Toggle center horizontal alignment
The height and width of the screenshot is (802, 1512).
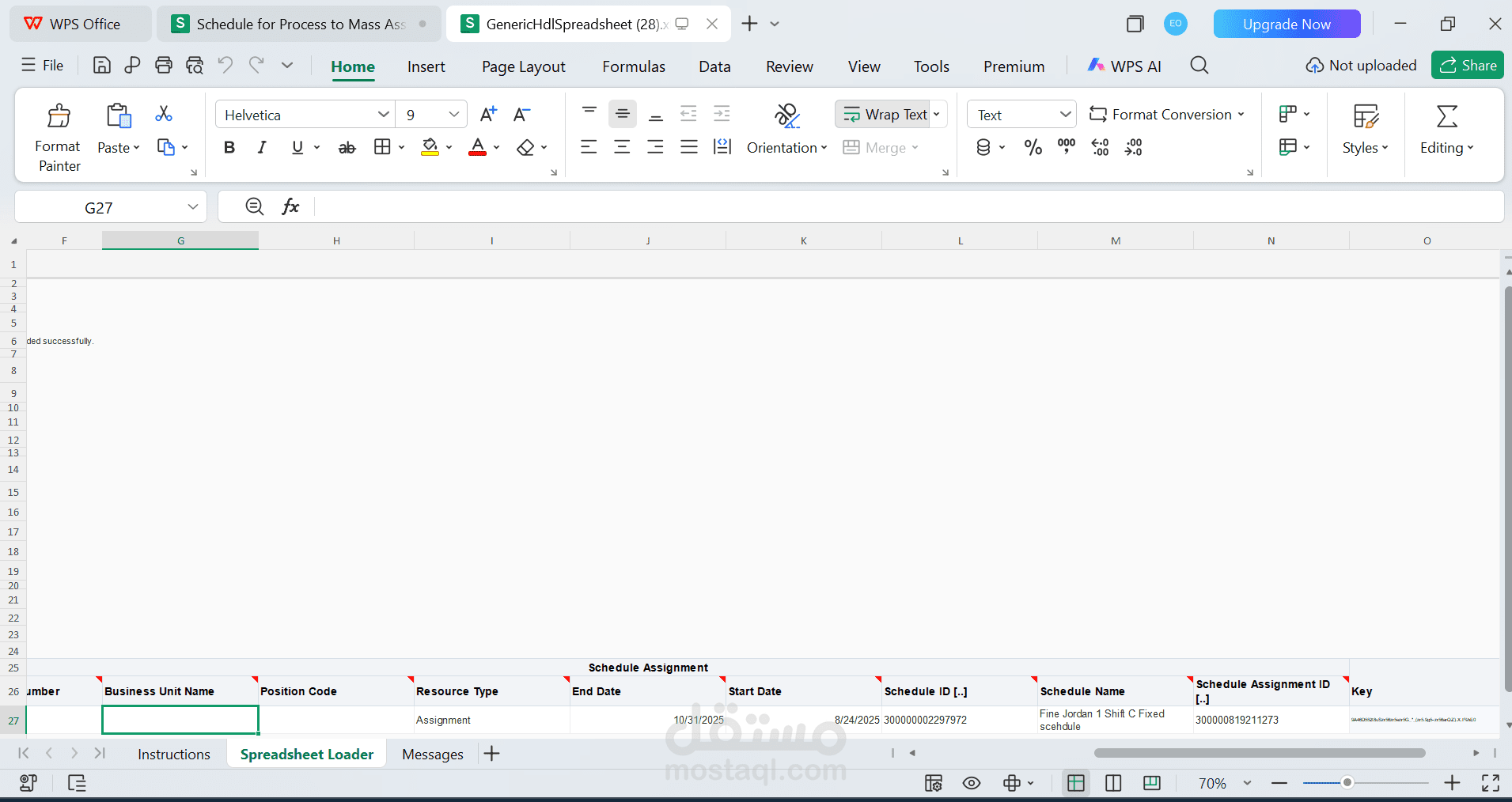click(x=622, y=147)
